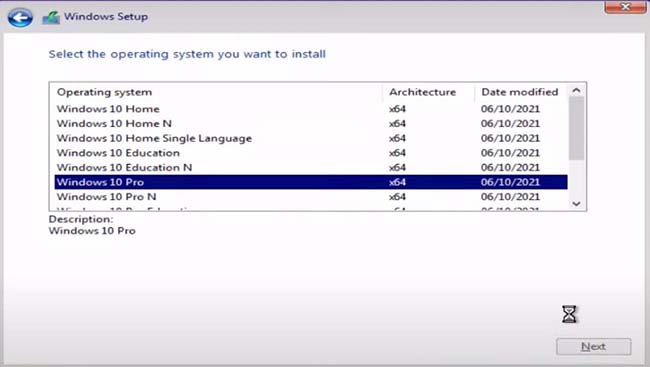The image size is (650, 367).
Task: Click the Next button
Action: [x=594, y=347]
